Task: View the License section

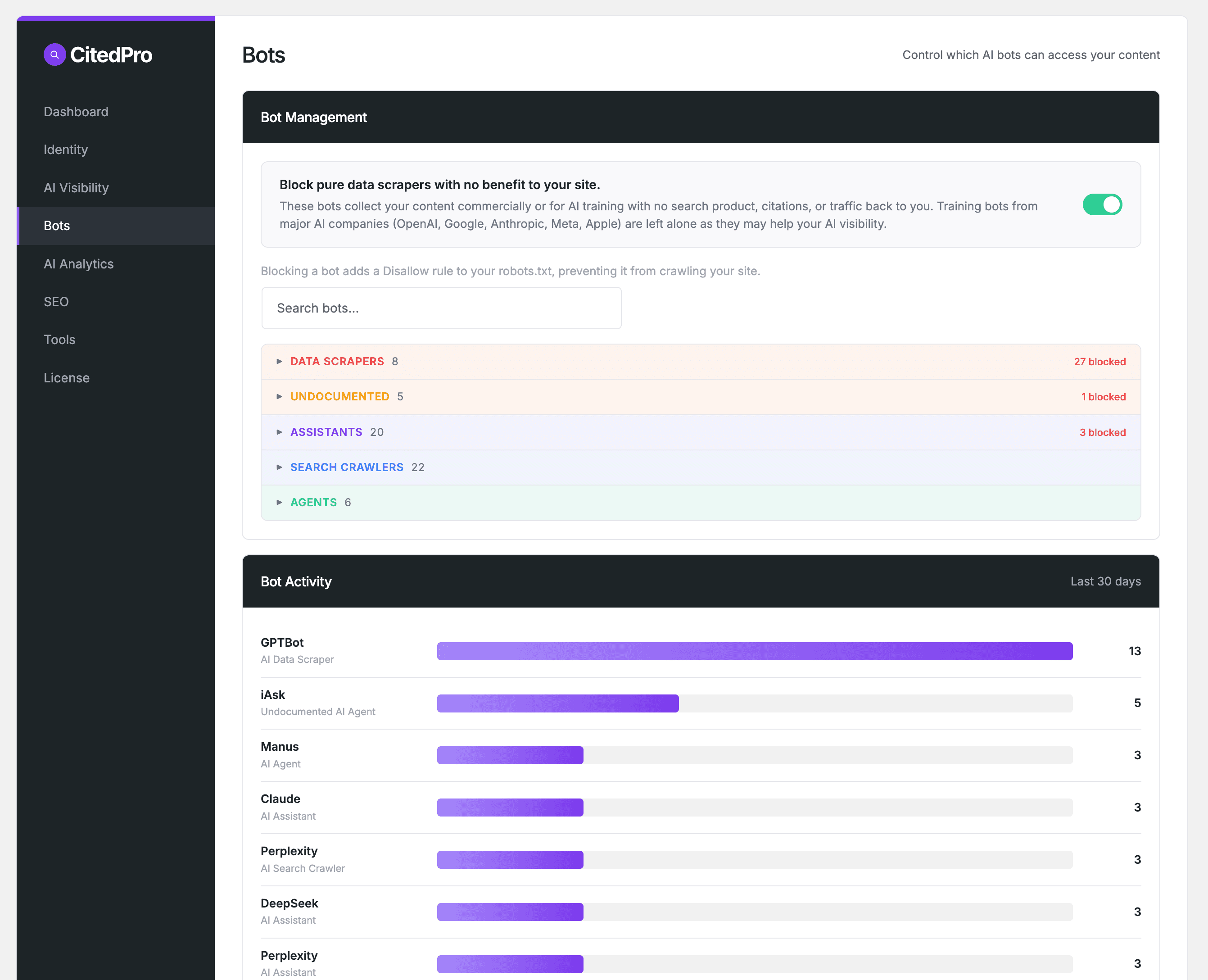Action: (x=67, y=378)
